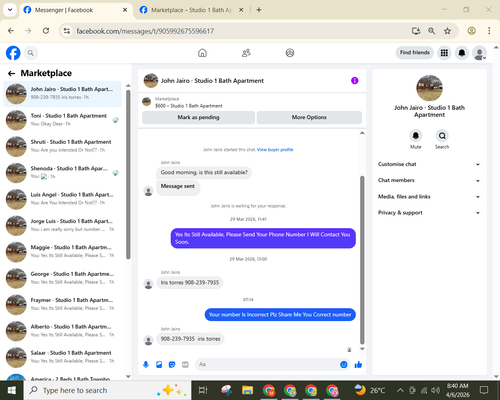
Task: Open the Facebook logo home link
Action: pos(13,53)
